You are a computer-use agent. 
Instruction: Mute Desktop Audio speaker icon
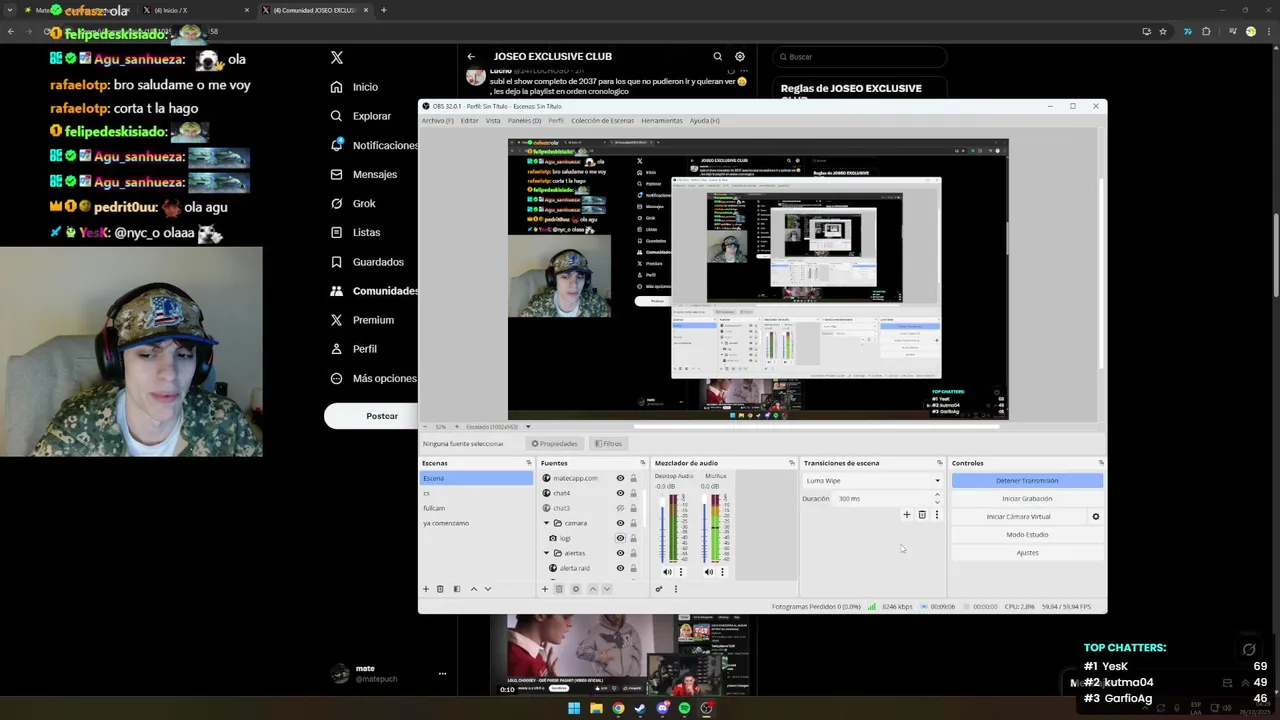click(667, 572)
